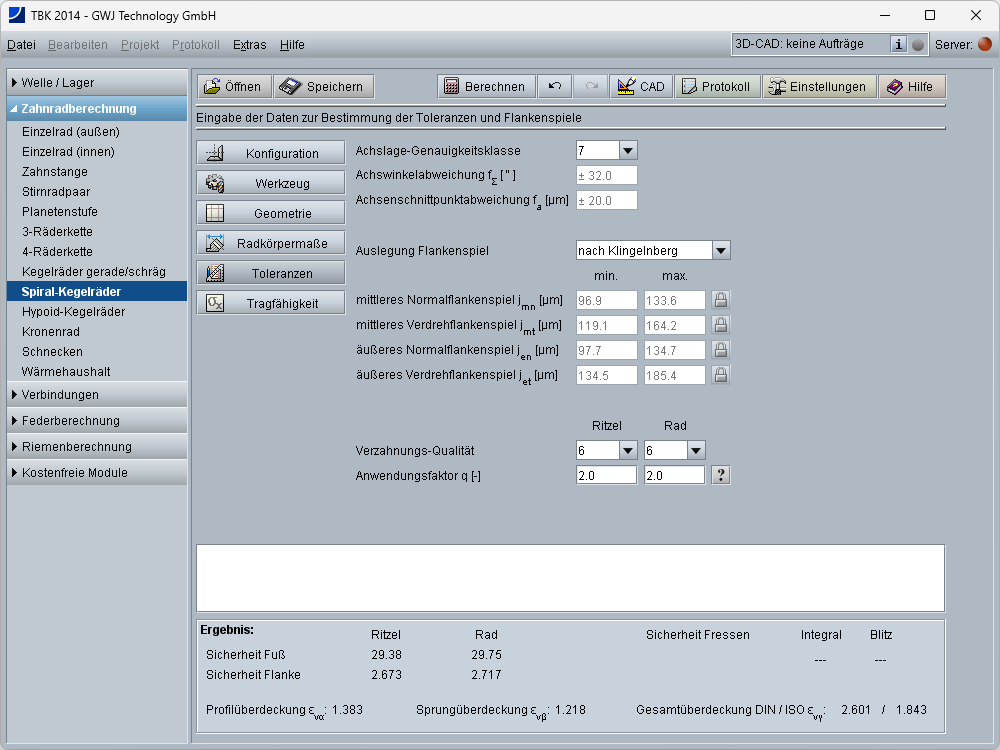Open CAD export button
This screenshot has width=1000, height=750.
(x=641, y=87)
